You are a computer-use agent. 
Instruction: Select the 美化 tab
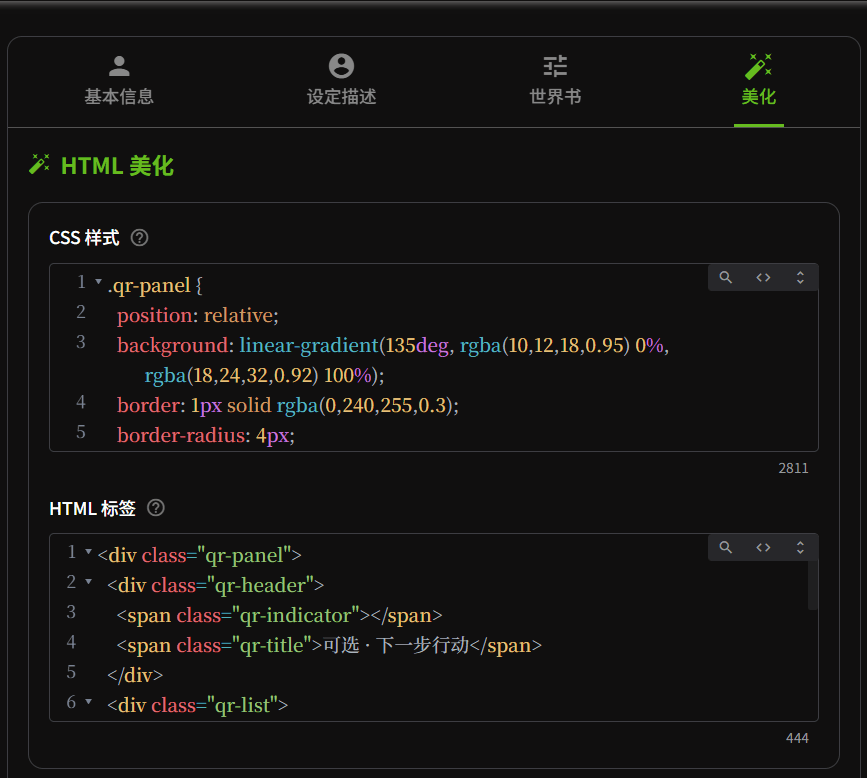(758, 81)
